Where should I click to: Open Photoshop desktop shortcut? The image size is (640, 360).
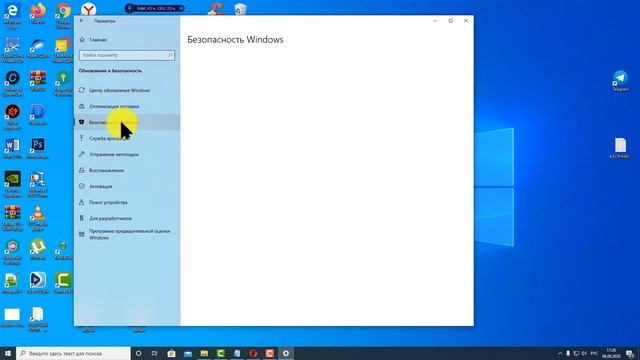(38, 149)
